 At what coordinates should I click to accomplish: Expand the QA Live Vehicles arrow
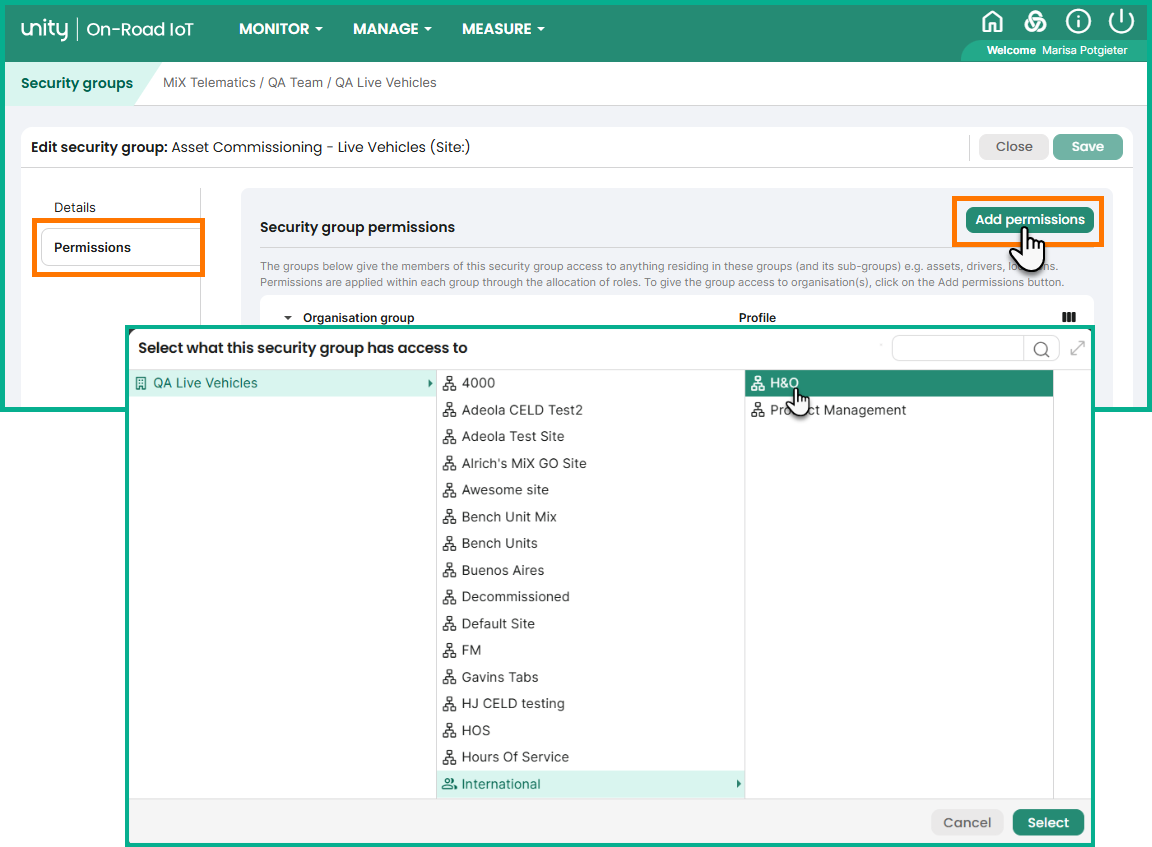tap(430, 383)
